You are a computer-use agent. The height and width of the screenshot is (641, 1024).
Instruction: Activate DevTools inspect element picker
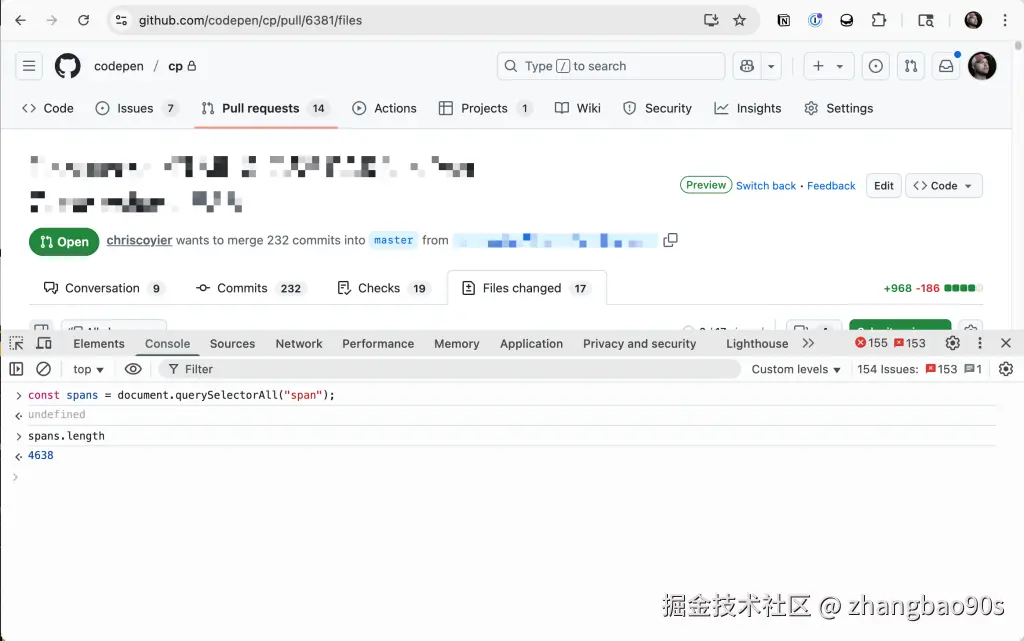pos(16,343)
